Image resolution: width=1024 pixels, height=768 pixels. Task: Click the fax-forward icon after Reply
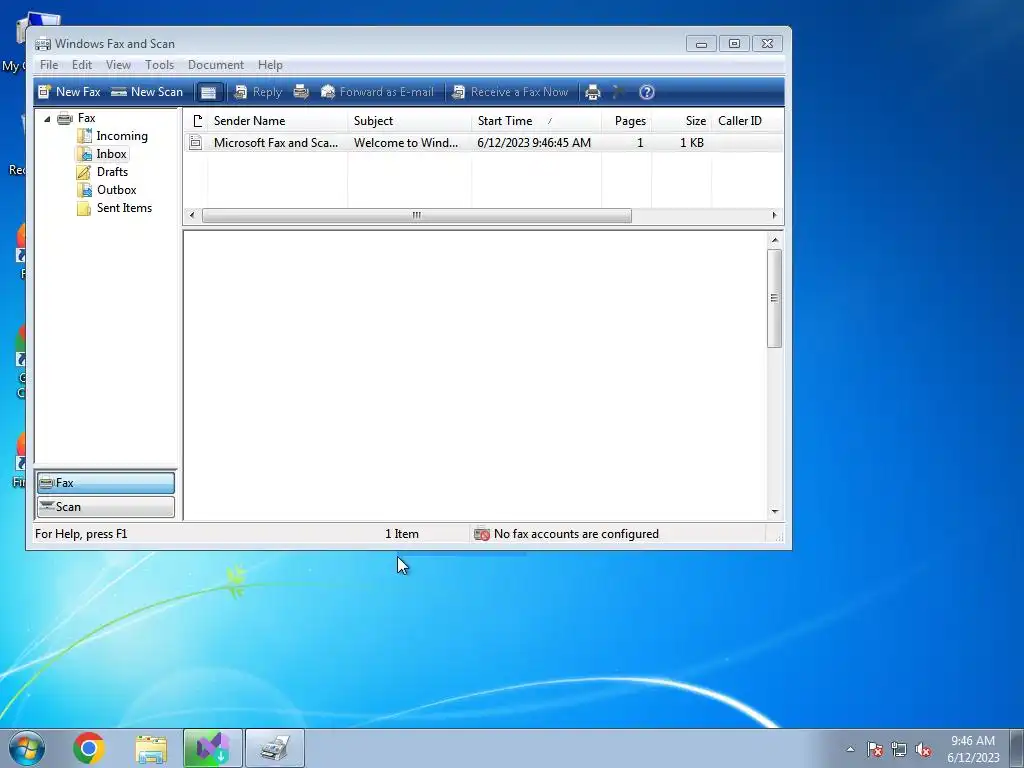tap(301, 92)
